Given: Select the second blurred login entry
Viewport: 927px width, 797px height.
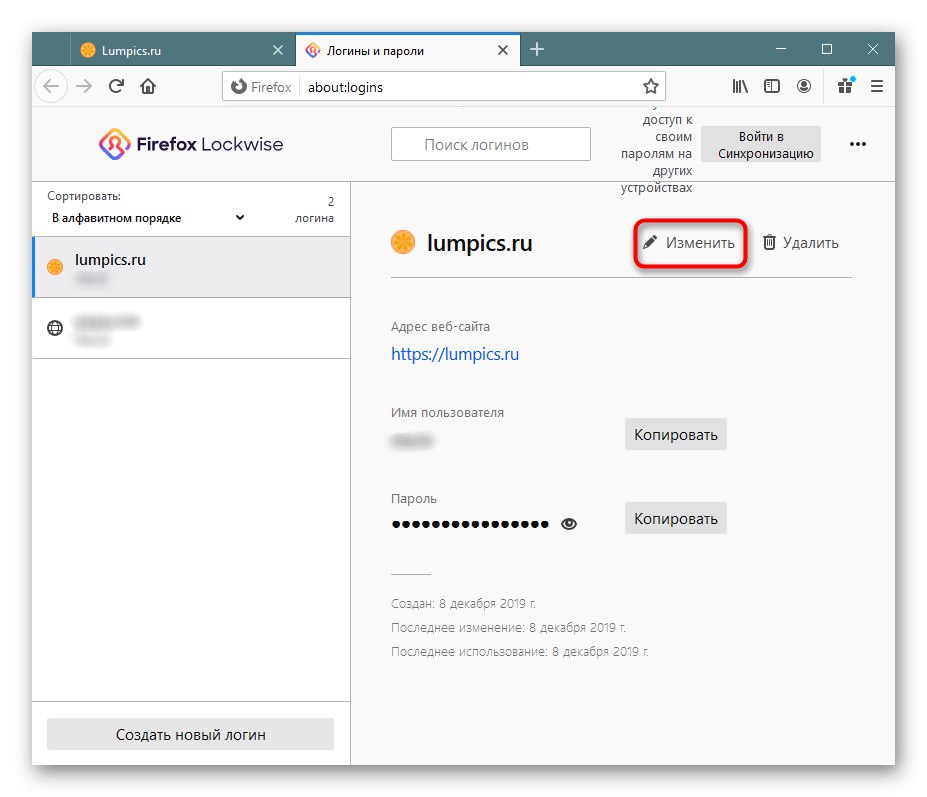Looking at the screenshot, I should [192, 328].
